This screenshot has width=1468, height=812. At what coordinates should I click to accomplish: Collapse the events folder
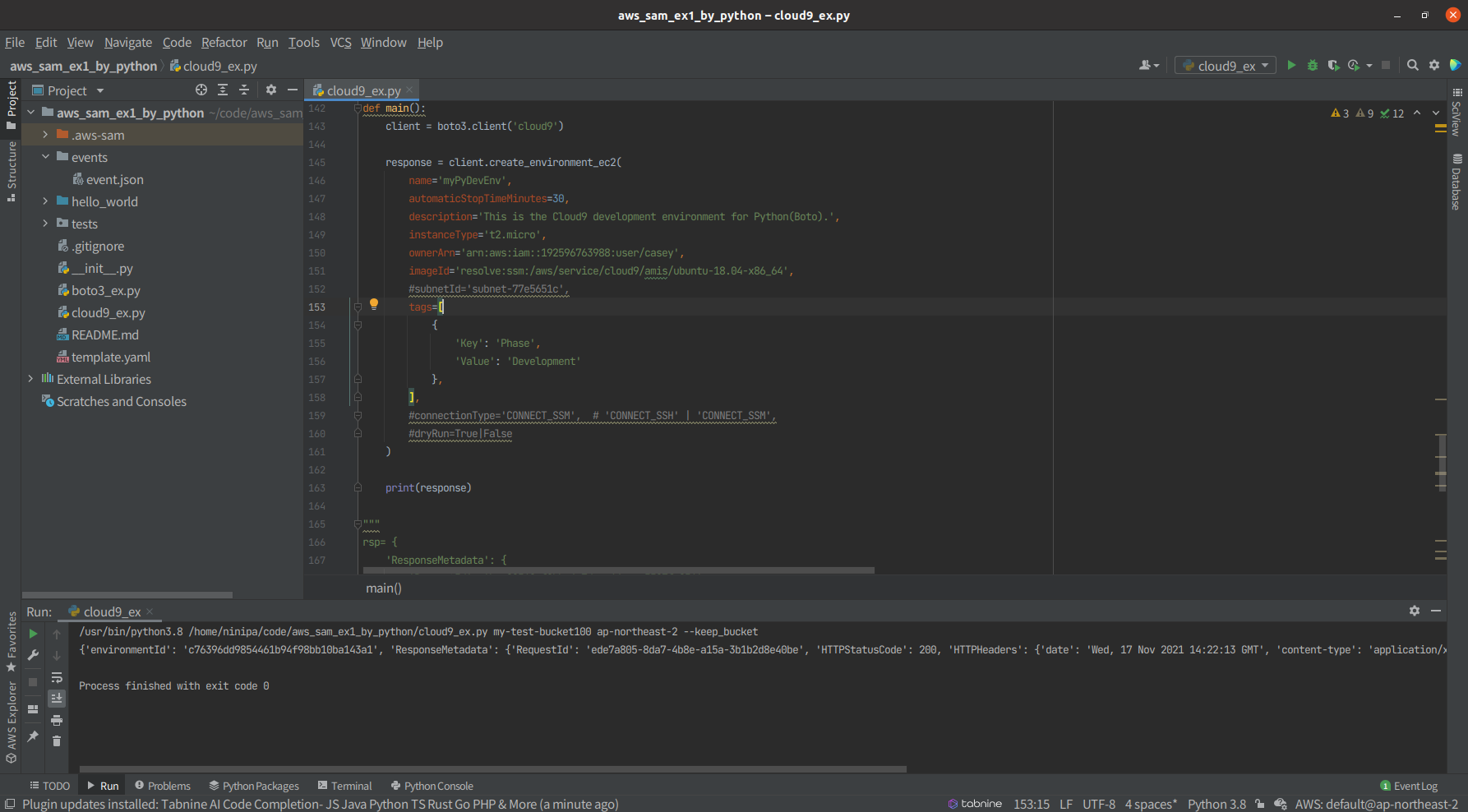(46, 157)
